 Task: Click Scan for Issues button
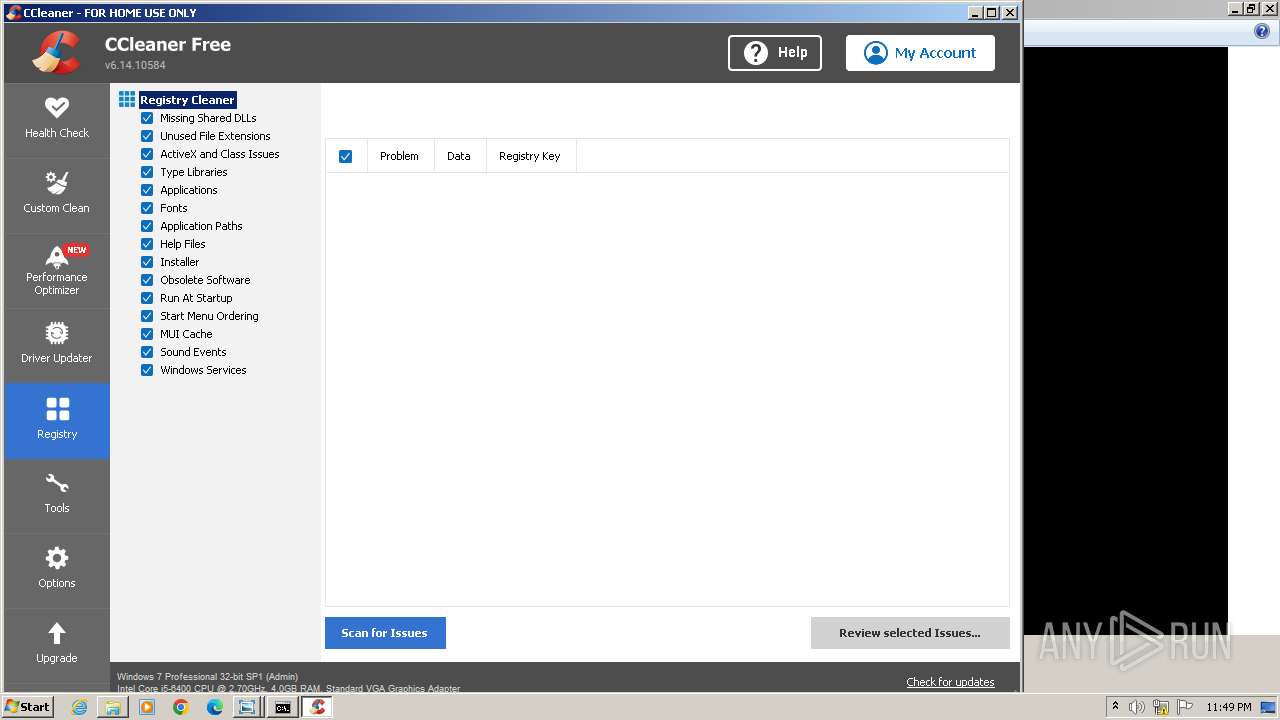point(385,633)
